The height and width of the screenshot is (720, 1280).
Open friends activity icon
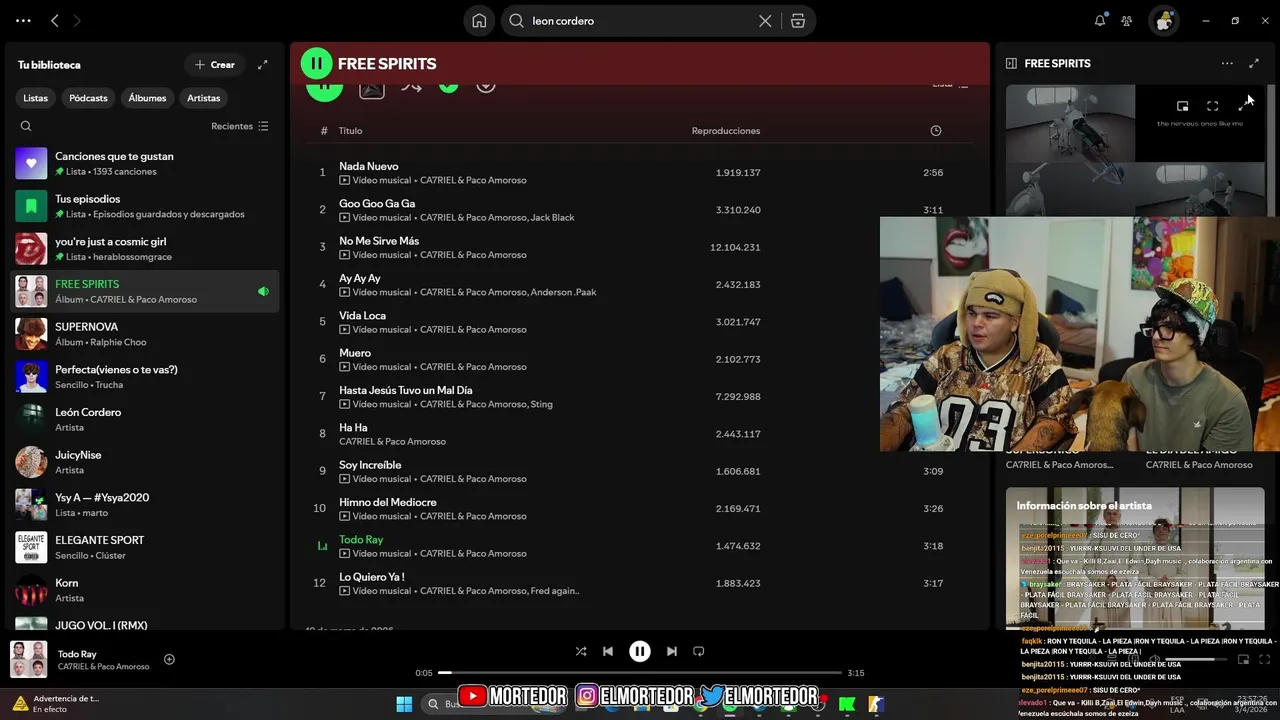click(1127, 20)
